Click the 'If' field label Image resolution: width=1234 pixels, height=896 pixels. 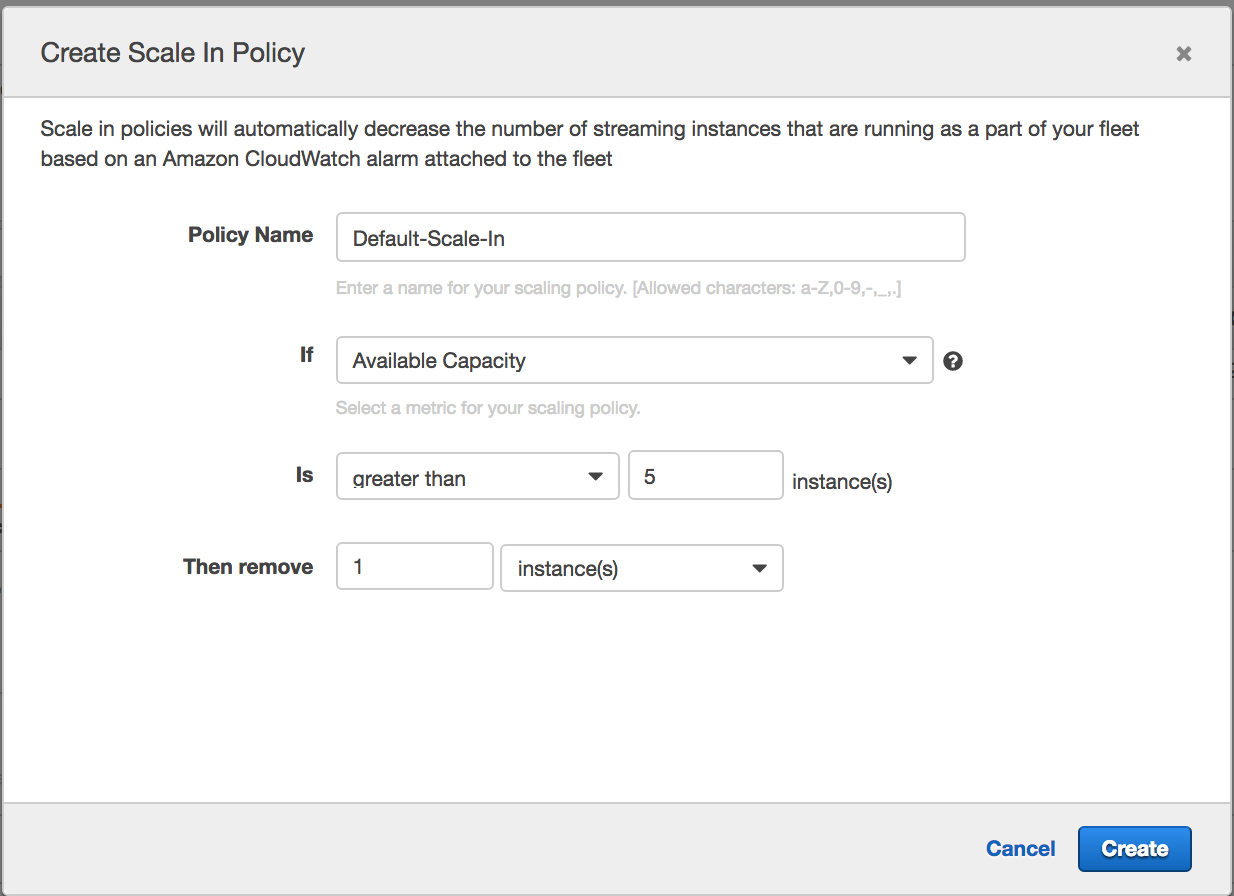306,355
